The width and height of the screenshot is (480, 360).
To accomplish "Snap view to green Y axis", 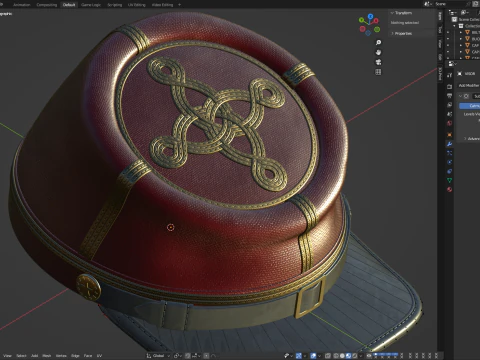I will (361, 20).
